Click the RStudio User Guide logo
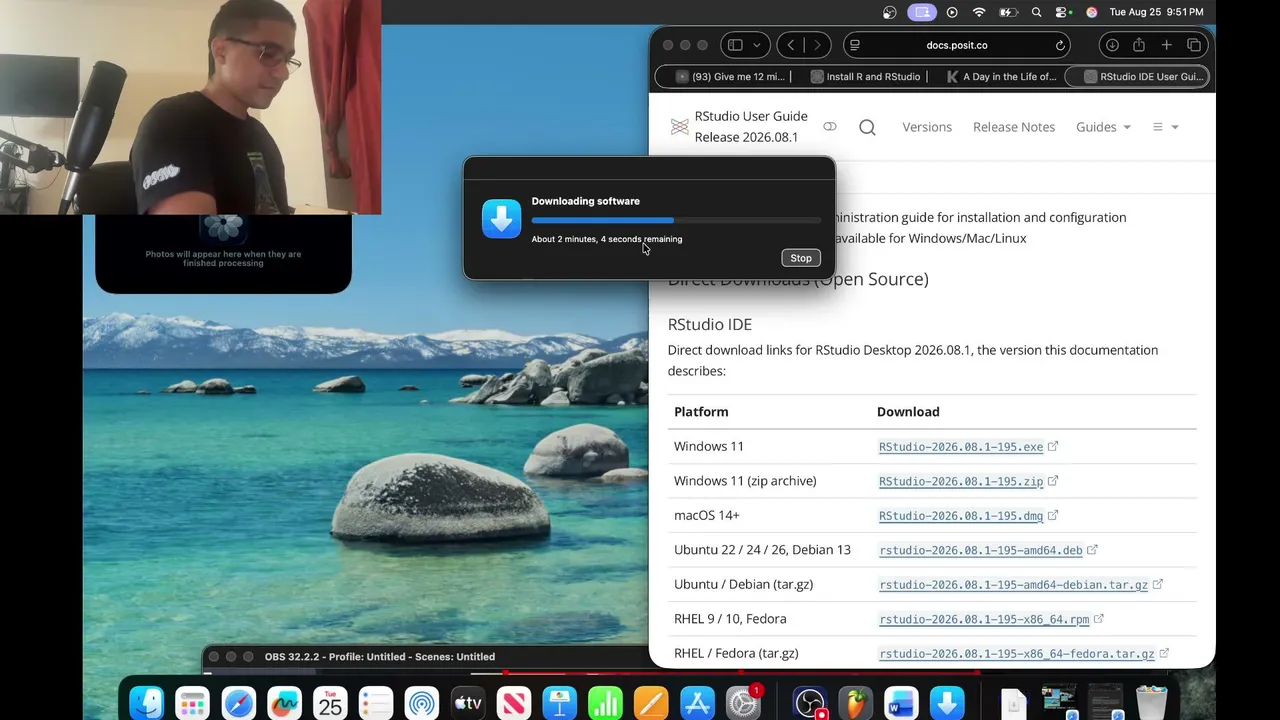1280x720 pixels. point(680,127)
